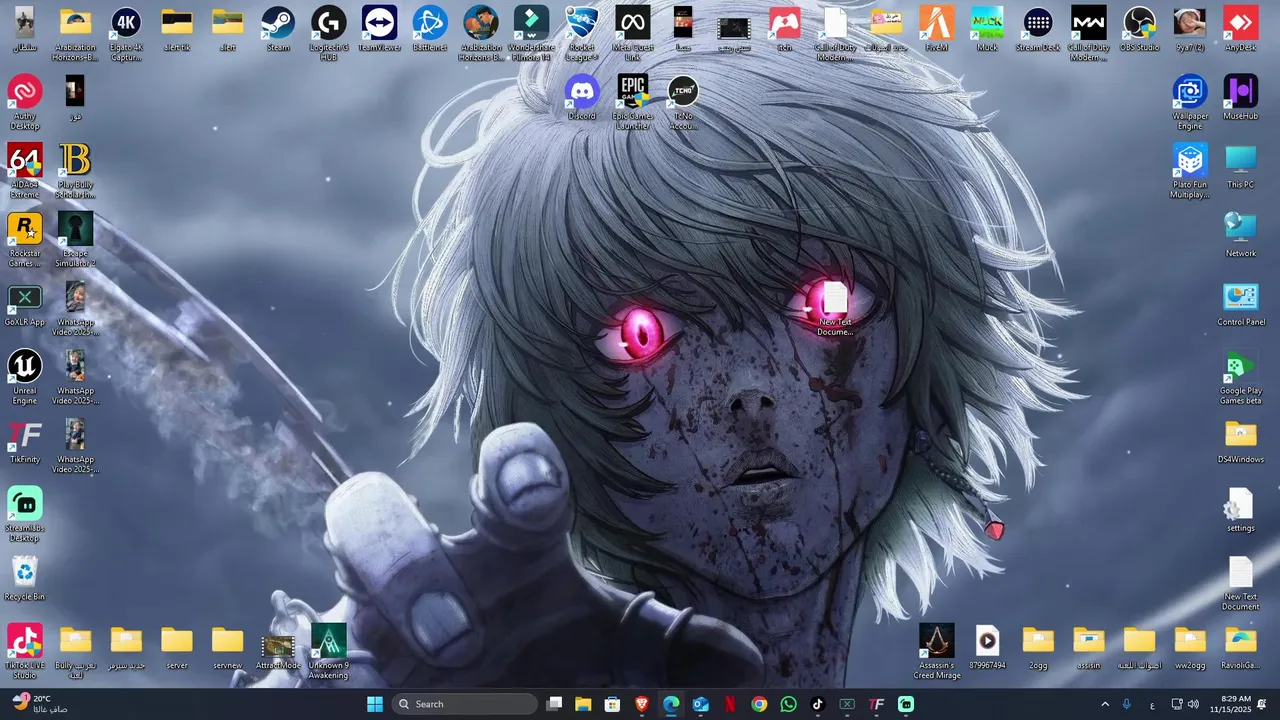Launch the GoXLR App desktop shortcut
This screenshot has width=1280, height=720.
pos(25,304)
